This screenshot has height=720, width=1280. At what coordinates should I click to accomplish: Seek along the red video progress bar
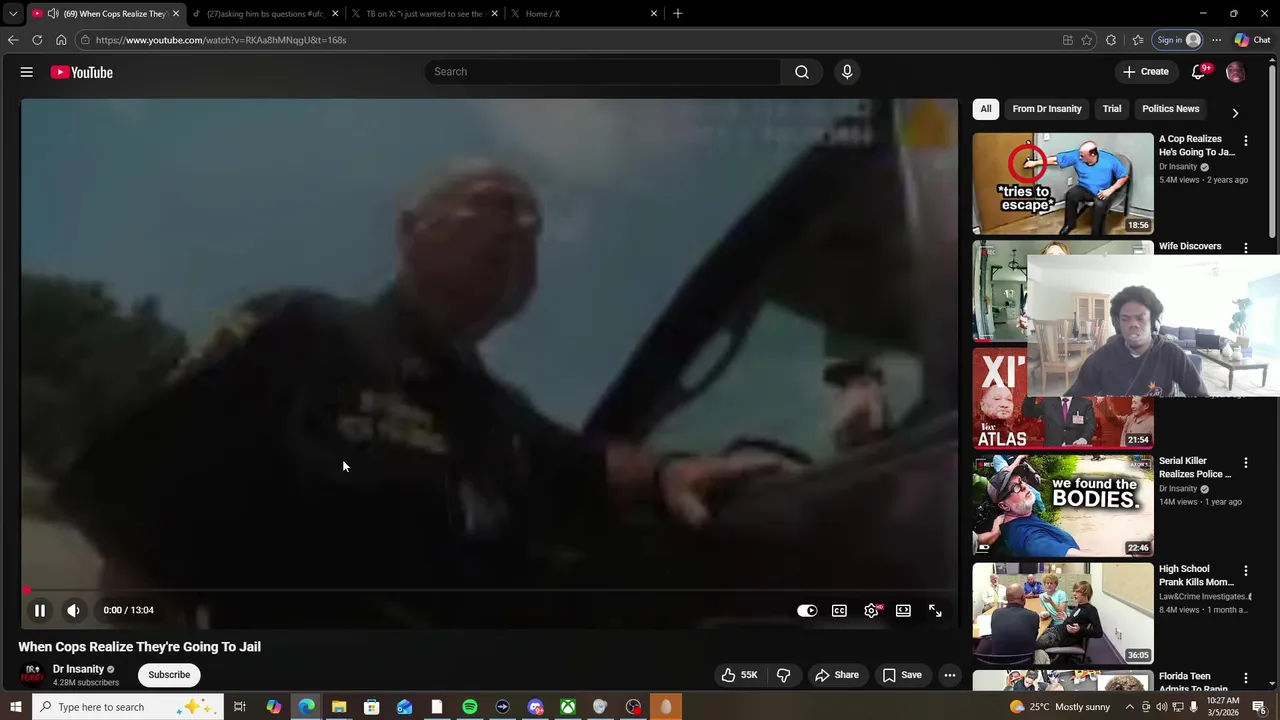click(490, 590)
